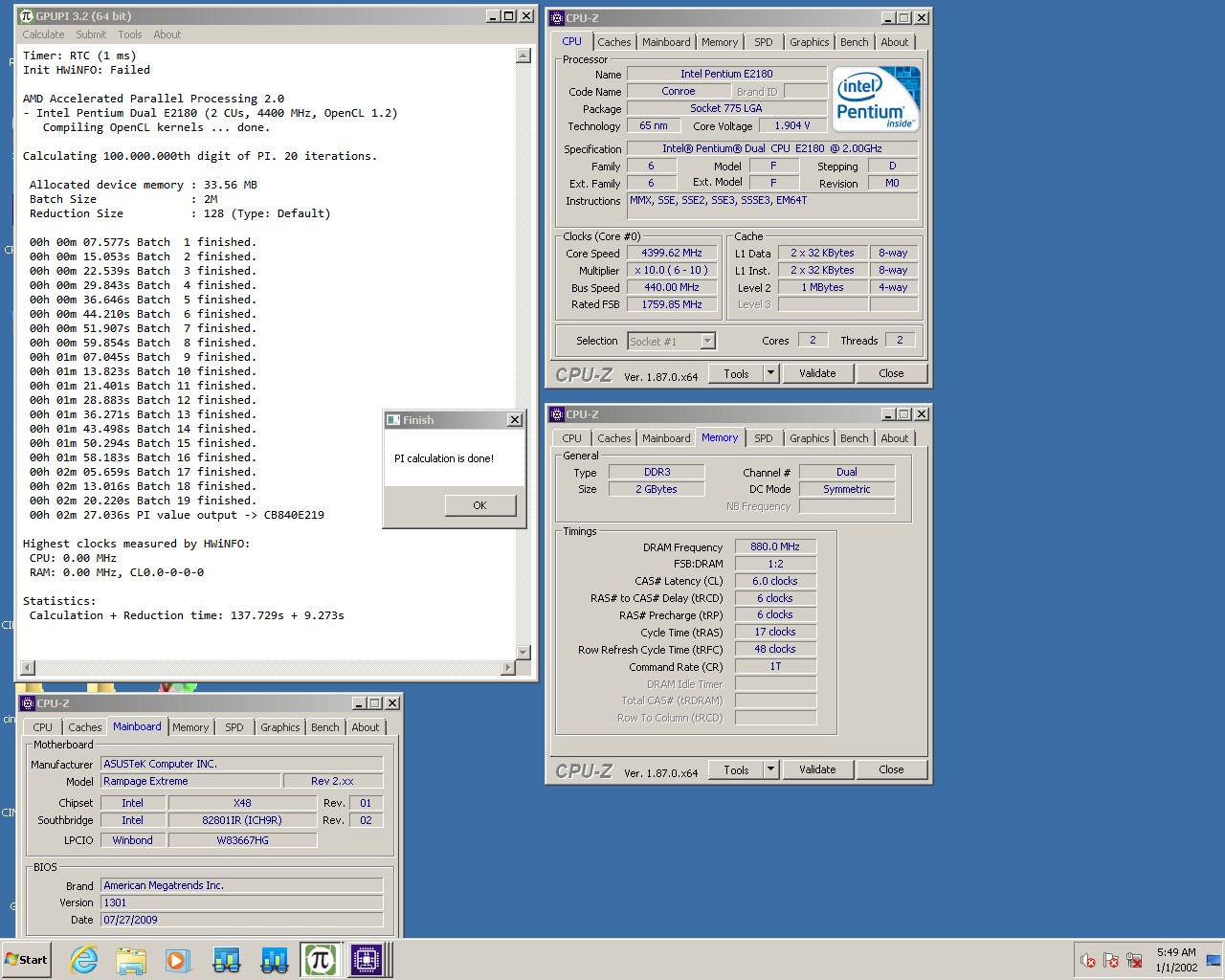Open the Submit menu in GPUPI
This screenshot has width=1225, height=980.
point(92,34)
